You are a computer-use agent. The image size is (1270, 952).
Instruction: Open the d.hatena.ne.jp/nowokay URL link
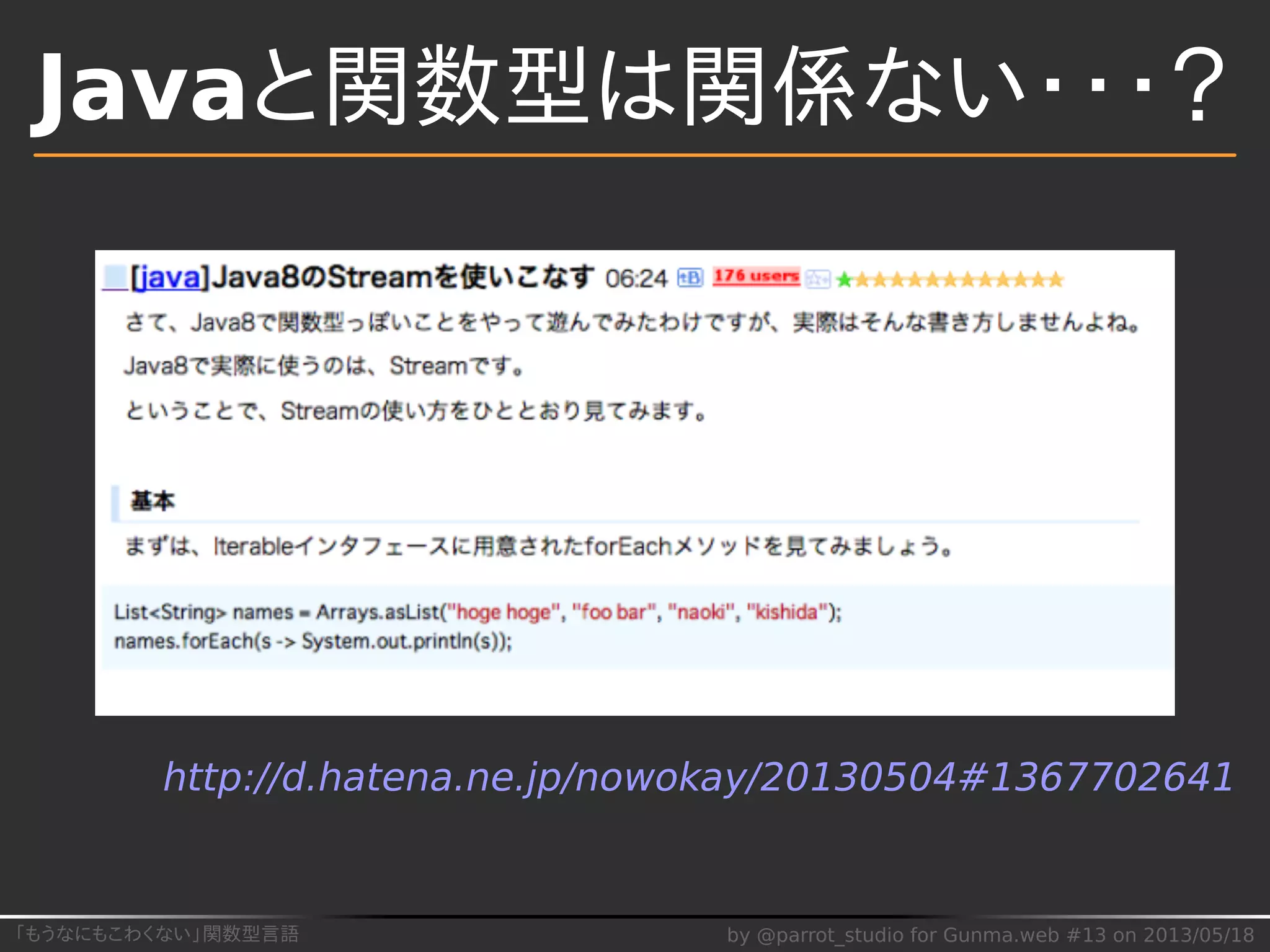[x=698, y=777]
